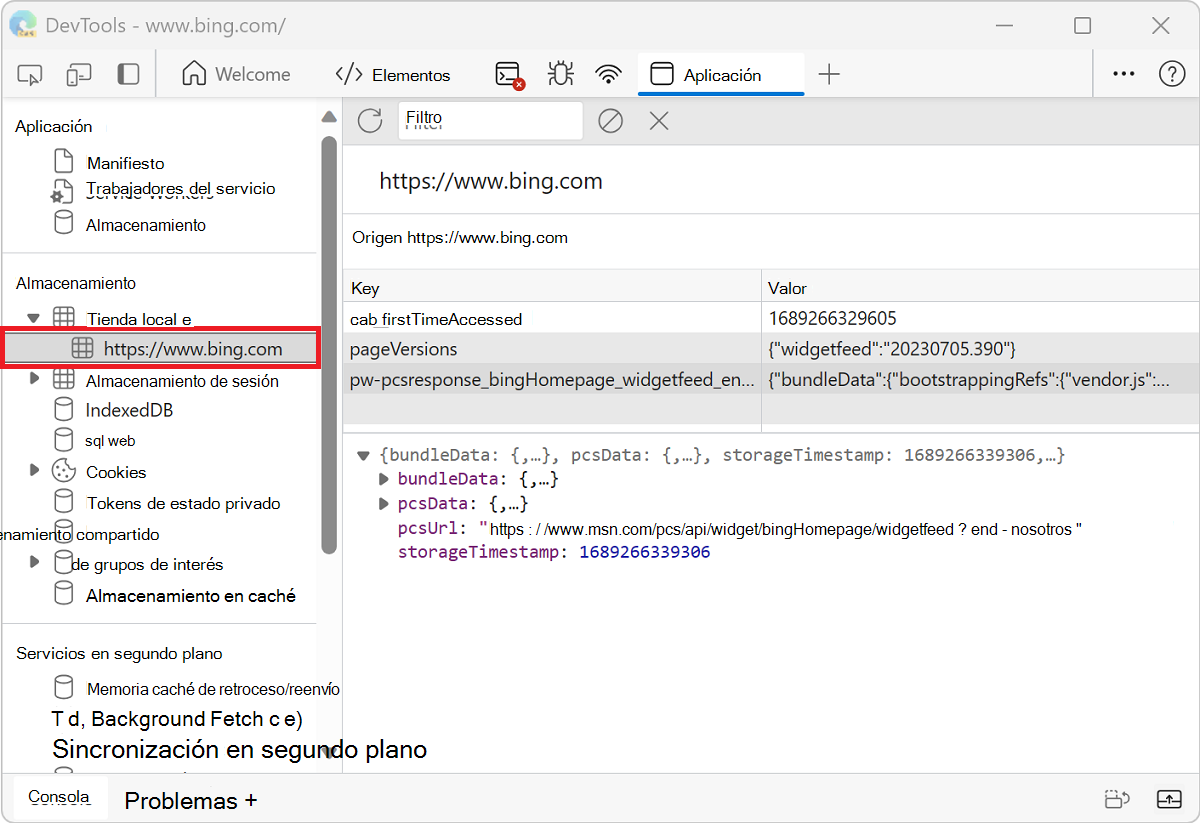The width and height of the screenshot is (1200, 823).
Task: Expand the pcsData node
Action: 384,503
